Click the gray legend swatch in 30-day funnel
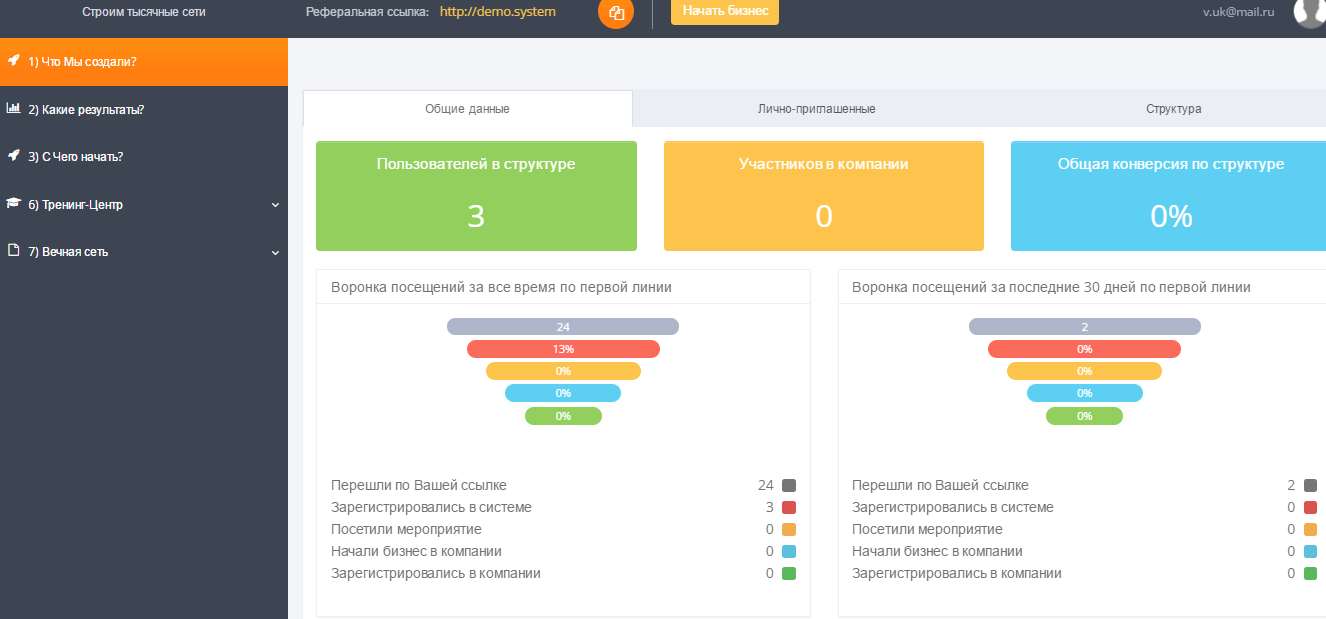Screen dimensions: 1326x619 coord(1311,485)
